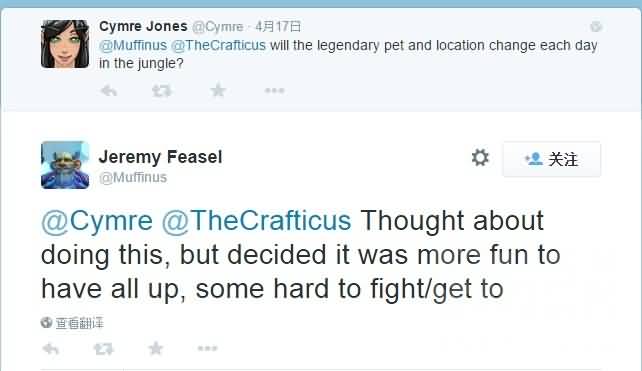Retweet Cymre Jones' jungle question tweet

point(162,90)
